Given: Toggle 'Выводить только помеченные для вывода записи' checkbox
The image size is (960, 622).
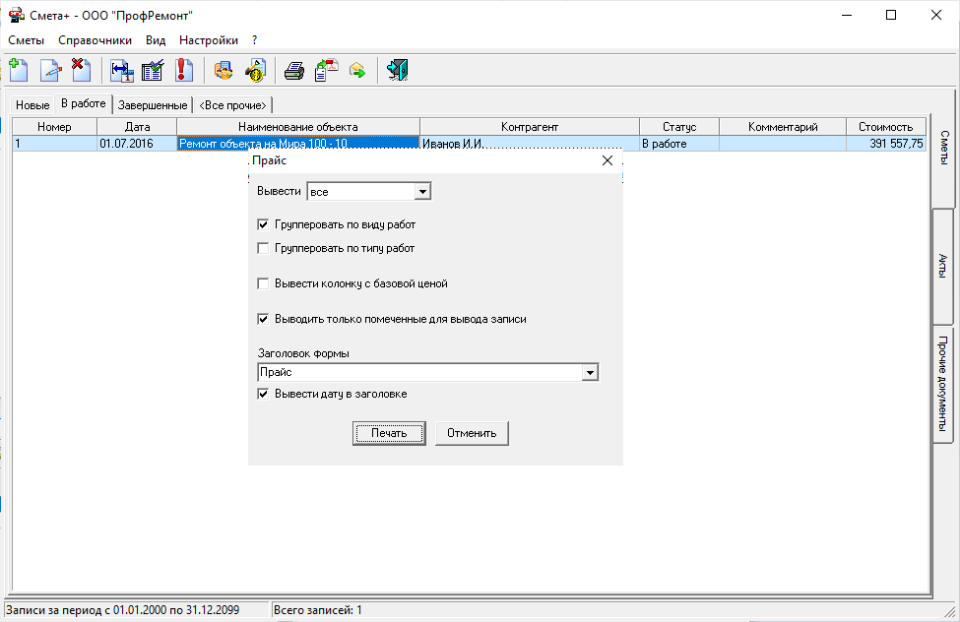Looking at the screenshot, I should [x=263, y=319].
